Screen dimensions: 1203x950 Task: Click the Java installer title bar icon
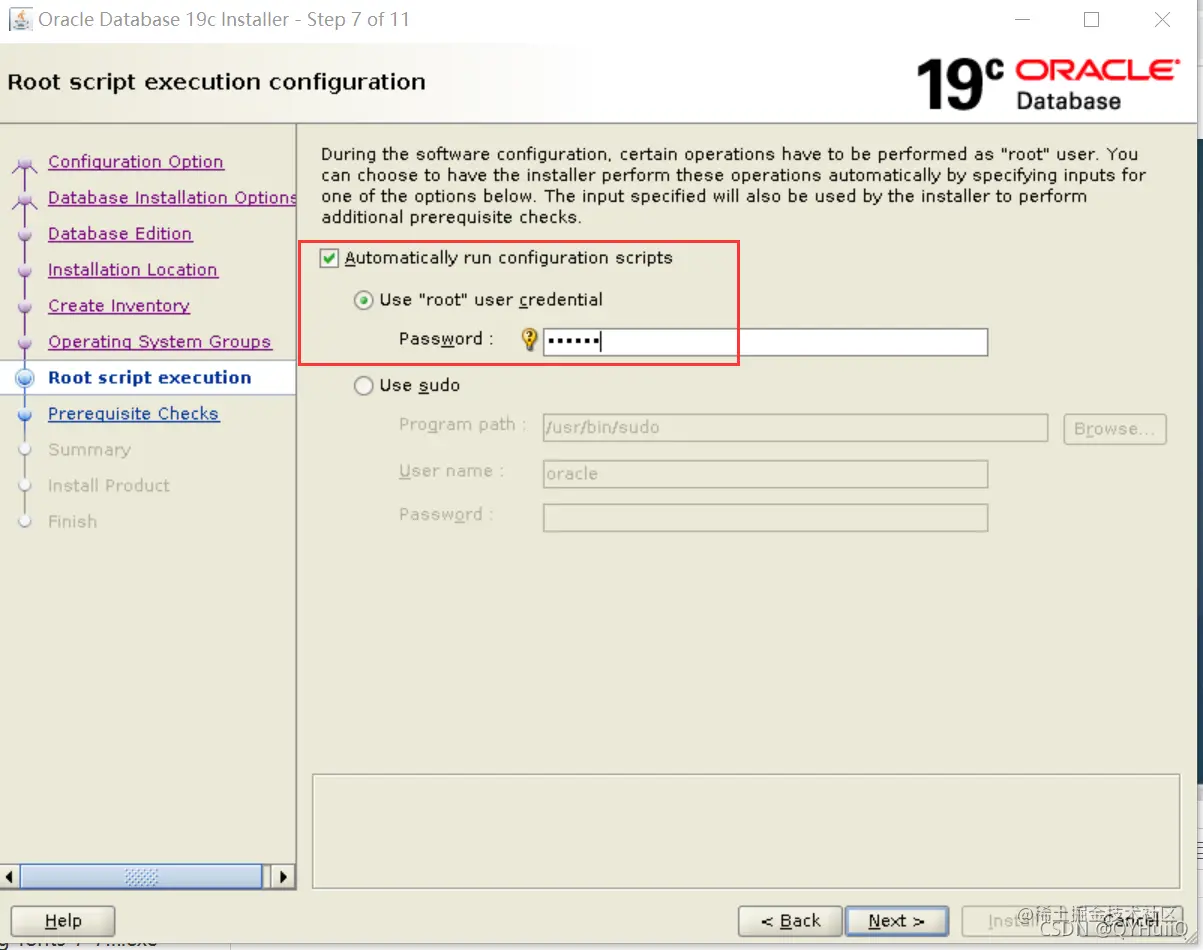click(21, 19)
